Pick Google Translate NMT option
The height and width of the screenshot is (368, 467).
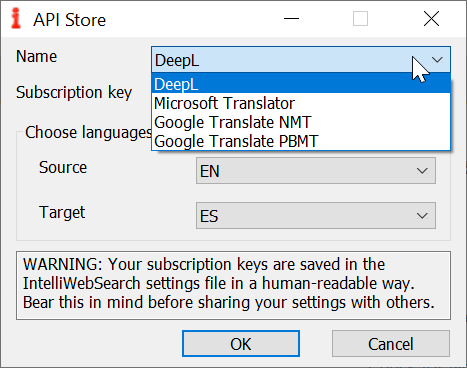coord(301,122)
